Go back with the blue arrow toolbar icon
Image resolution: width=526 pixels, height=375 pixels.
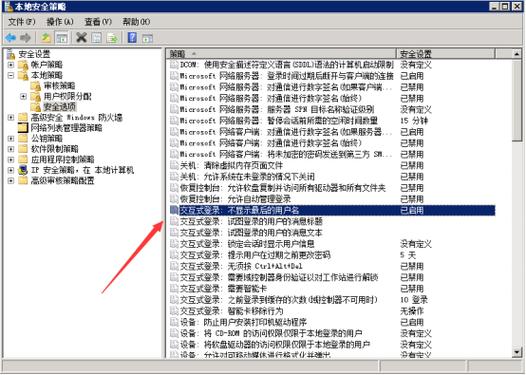pos(10,38)
